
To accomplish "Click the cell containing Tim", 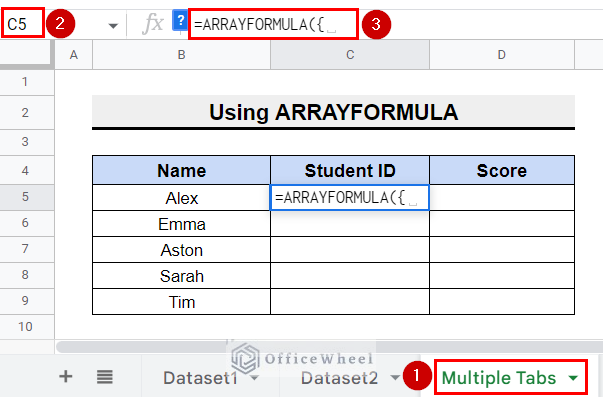I will point(182,302).
